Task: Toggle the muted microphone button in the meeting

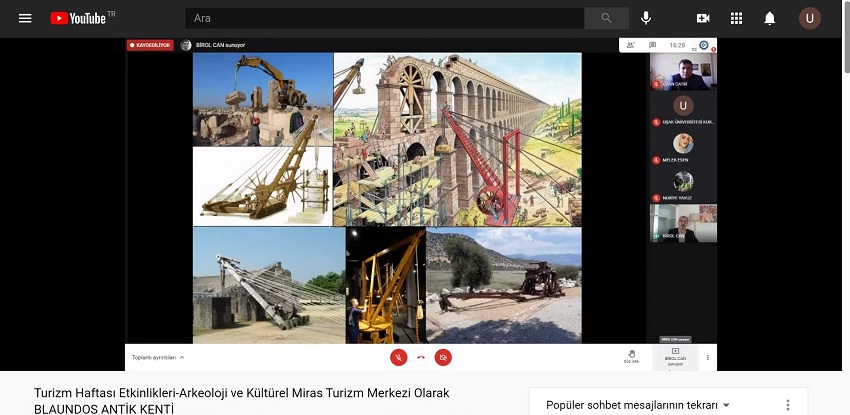Action: 398,357
